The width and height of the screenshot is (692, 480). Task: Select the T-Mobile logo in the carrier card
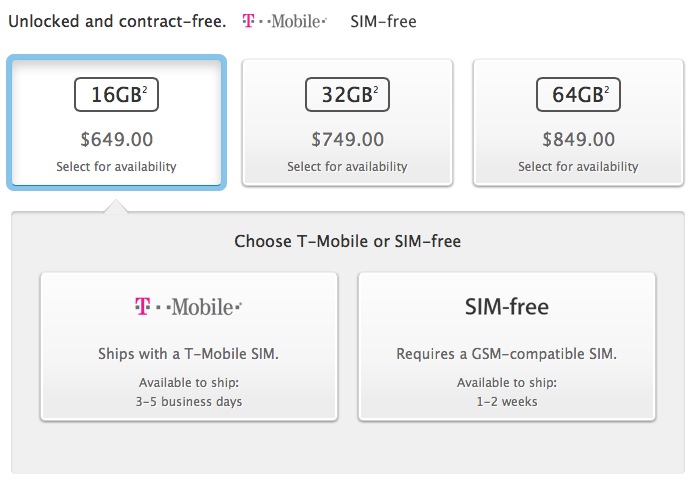[x=188, y=307]
